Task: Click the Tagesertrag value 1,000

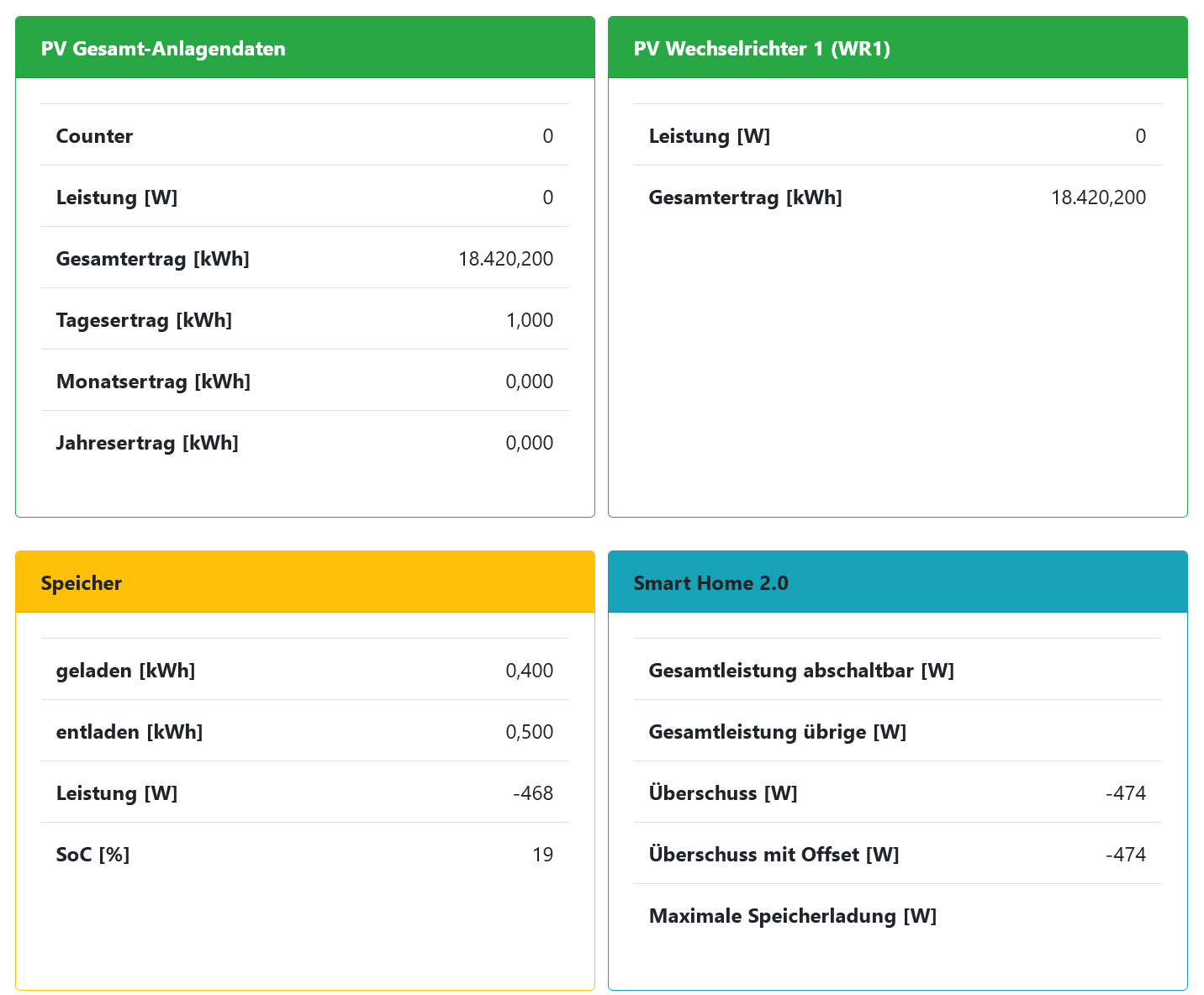Action: (530, 320)
